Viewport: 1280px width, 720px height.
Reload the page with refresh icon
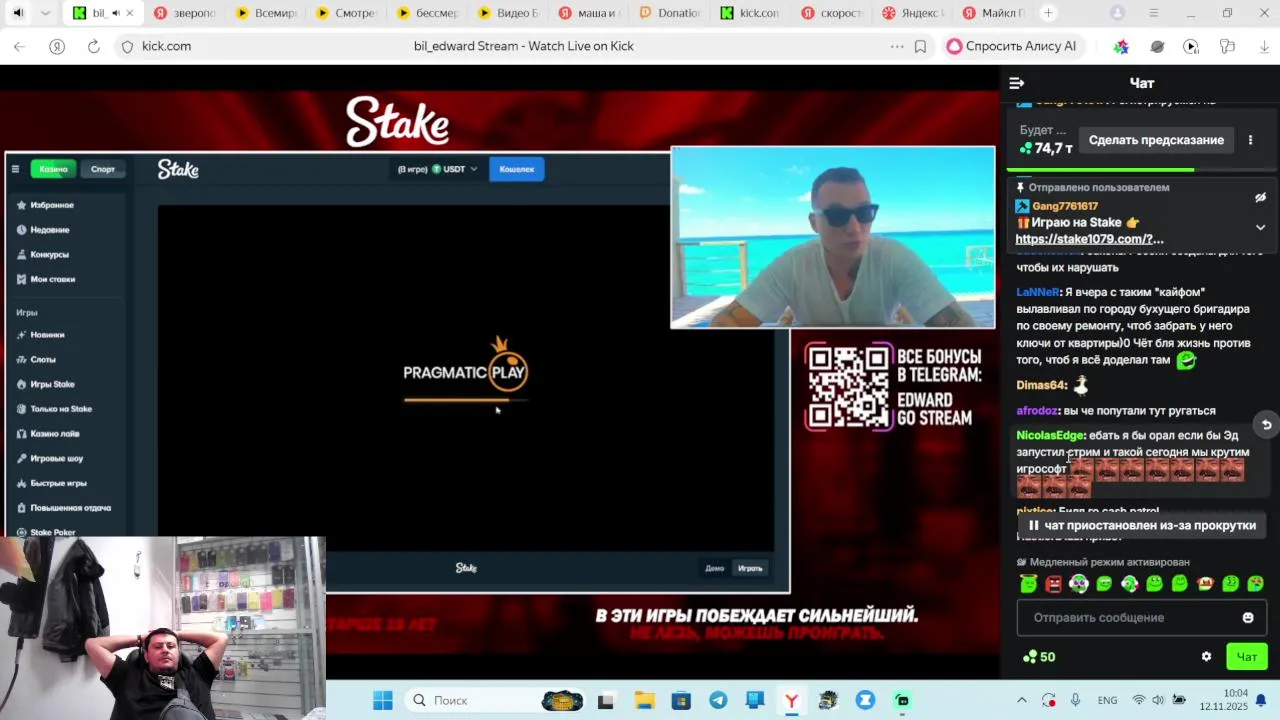[x=93, y=46]
